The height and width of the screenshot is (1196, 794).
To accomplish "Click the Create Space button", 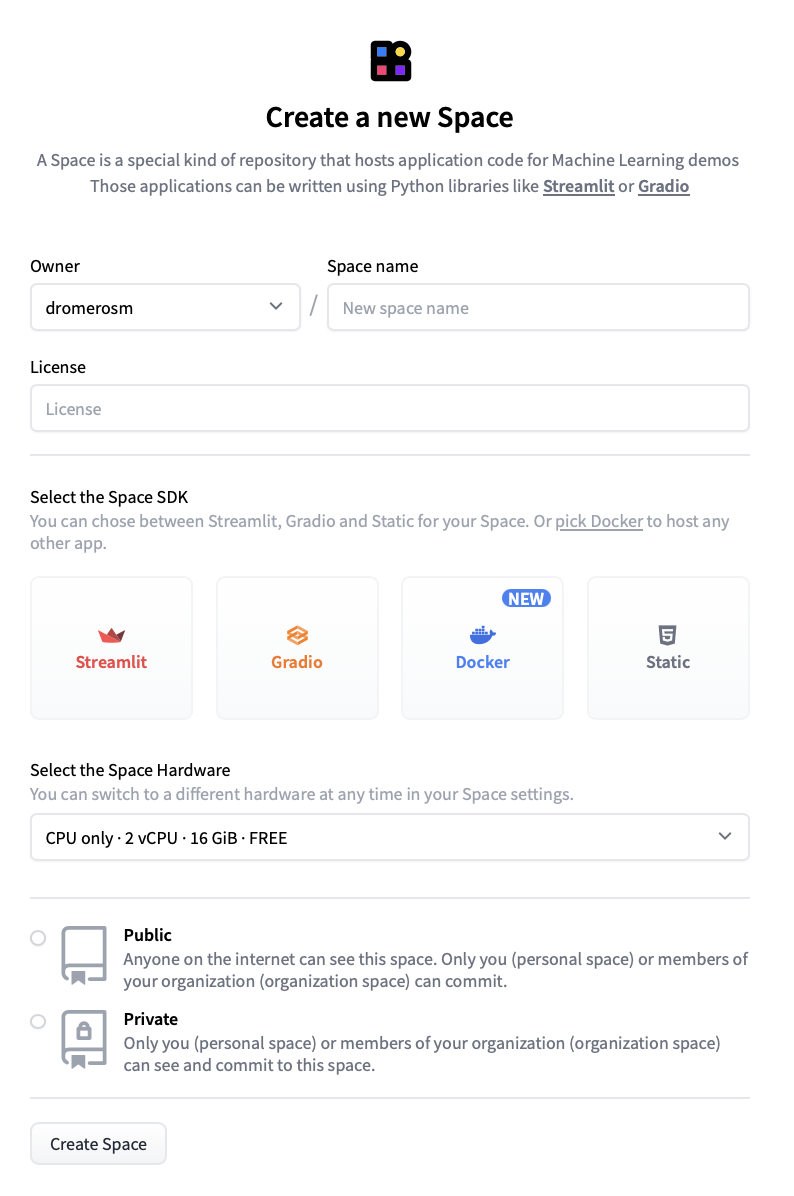I will tap(98, 1144).
